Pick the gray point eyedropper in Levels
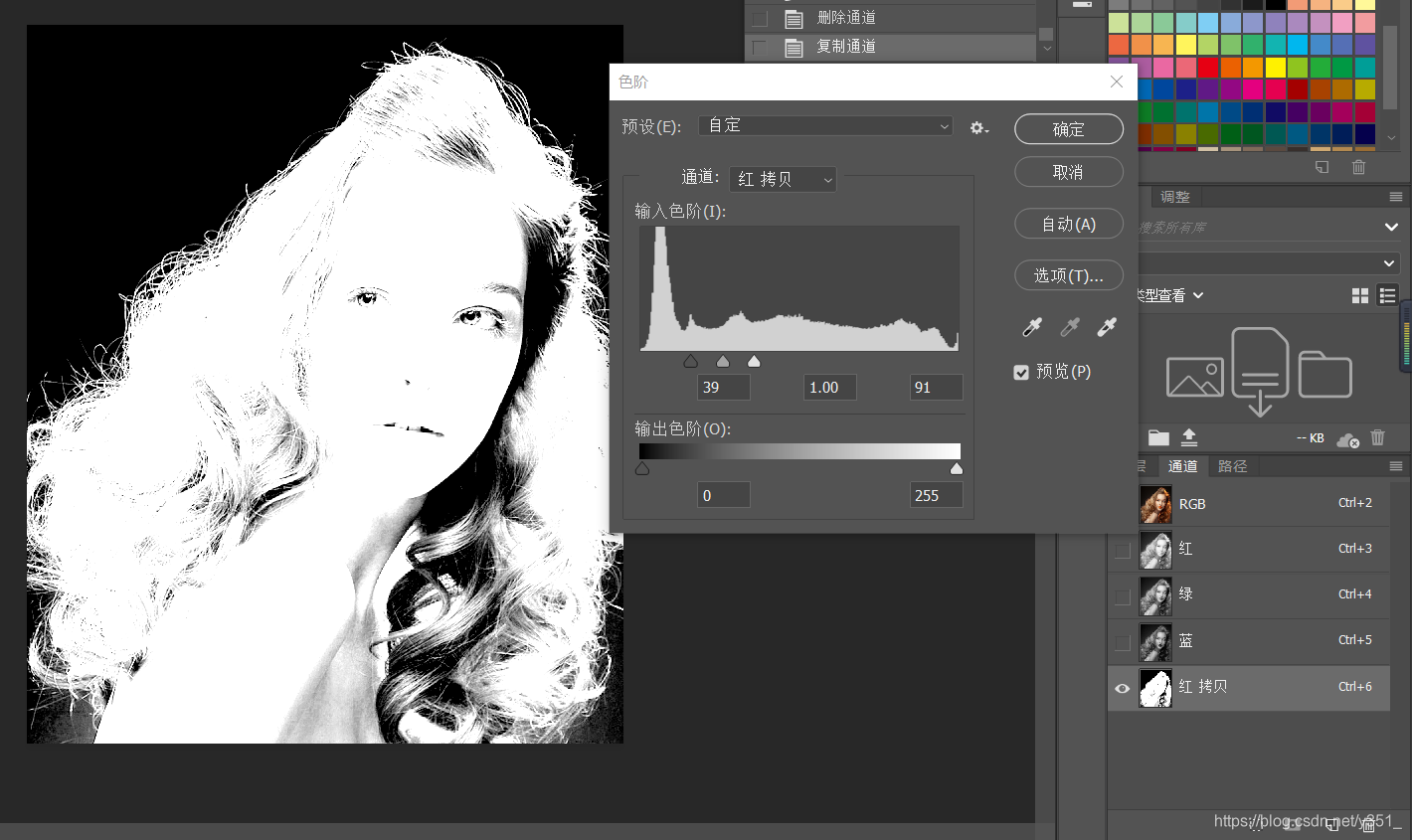The width and height of the screenshot is (1412, 840). (x=1070, y=326)
